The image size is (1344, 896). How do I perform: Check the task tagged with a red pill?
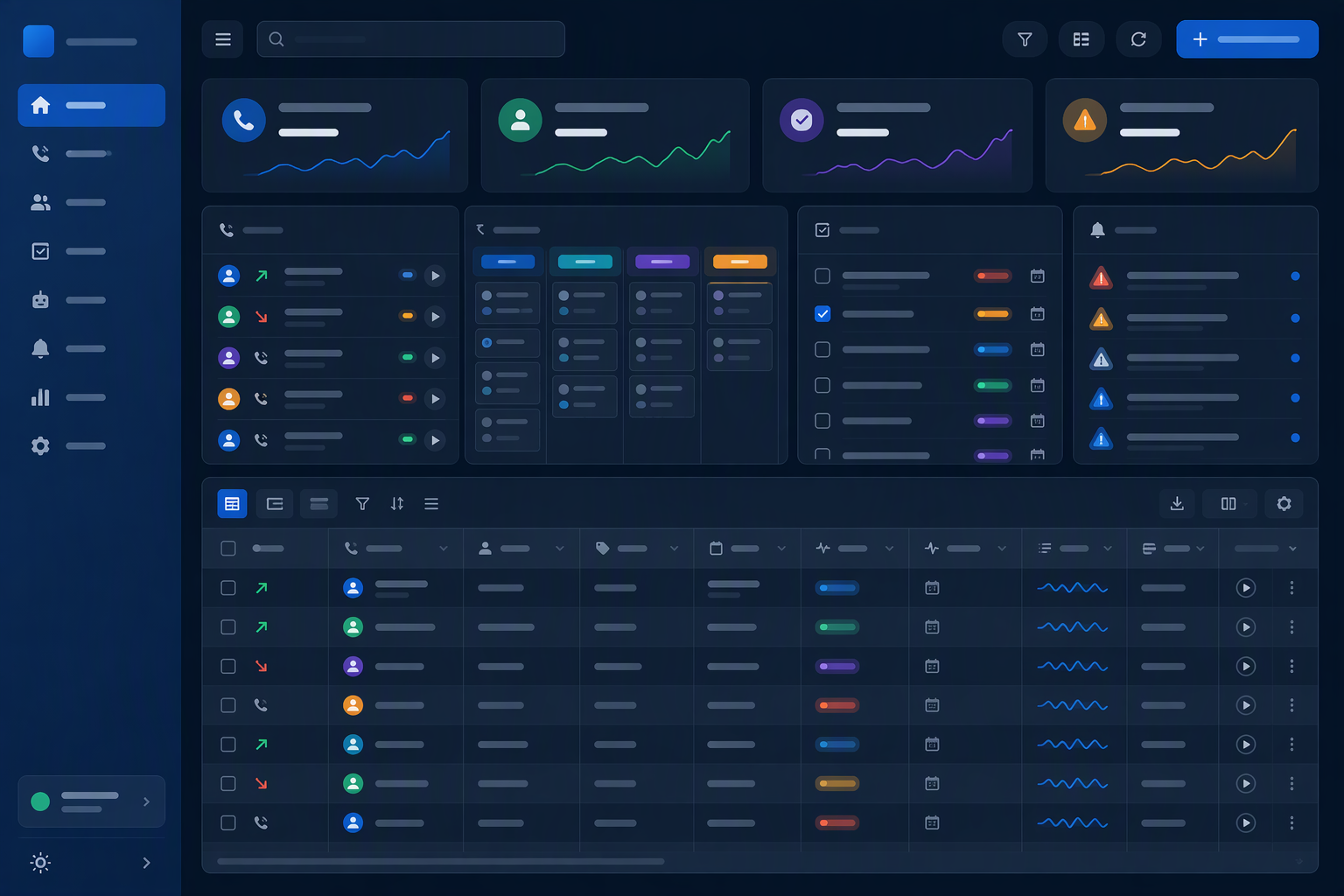tap(822, 276)
